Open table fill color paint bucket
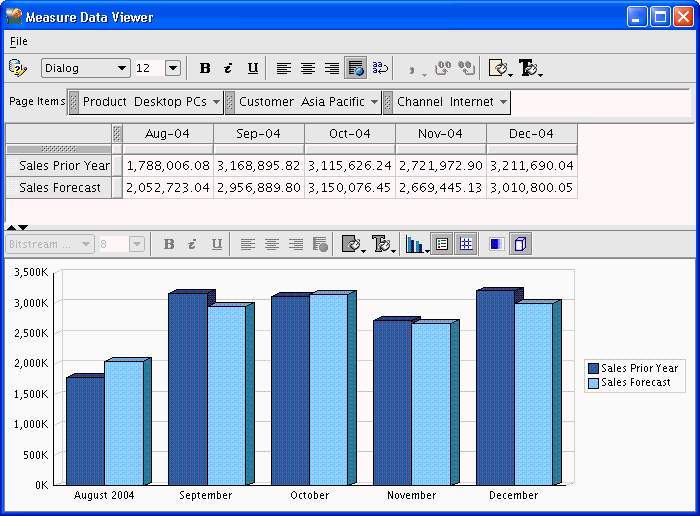The height and width of the screenshot is (516, 700). tap(500, 68)
